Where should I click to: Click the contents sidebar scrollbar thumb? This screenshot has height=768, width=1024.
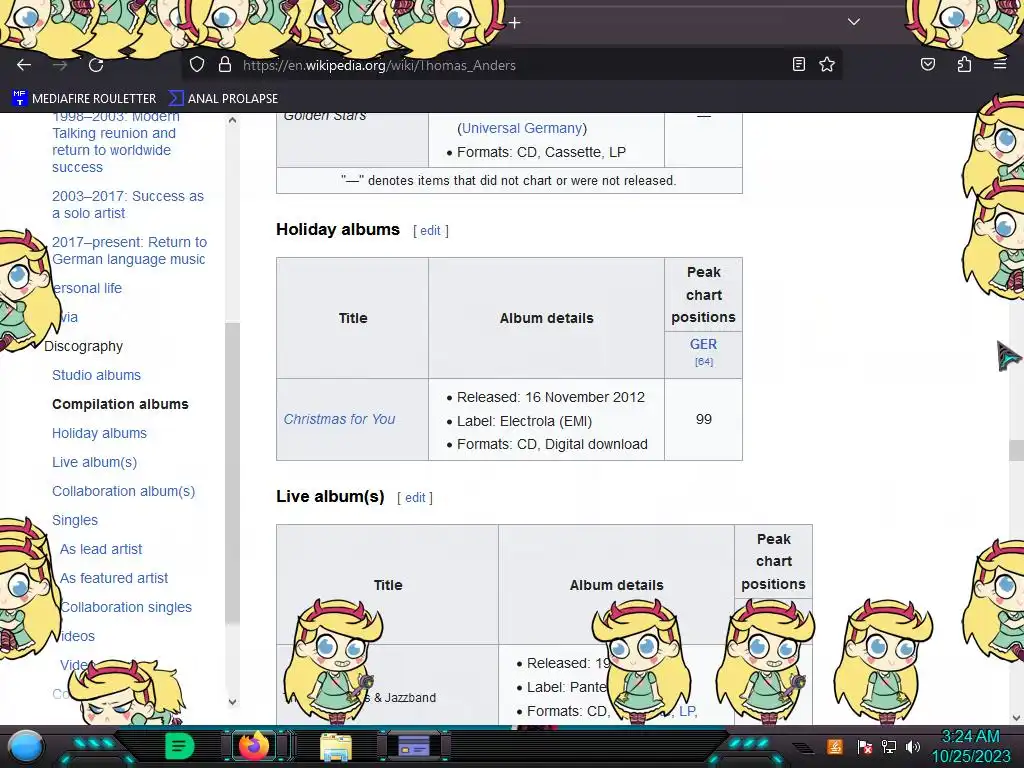pos(232,473)
